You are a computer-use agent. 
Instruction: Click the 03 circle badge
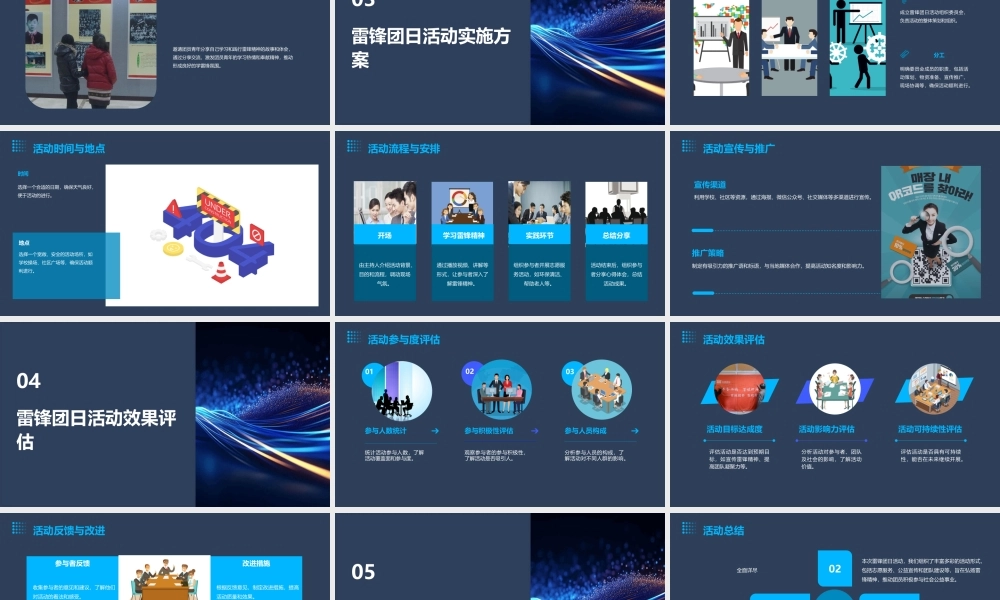[x=570, y=372]
